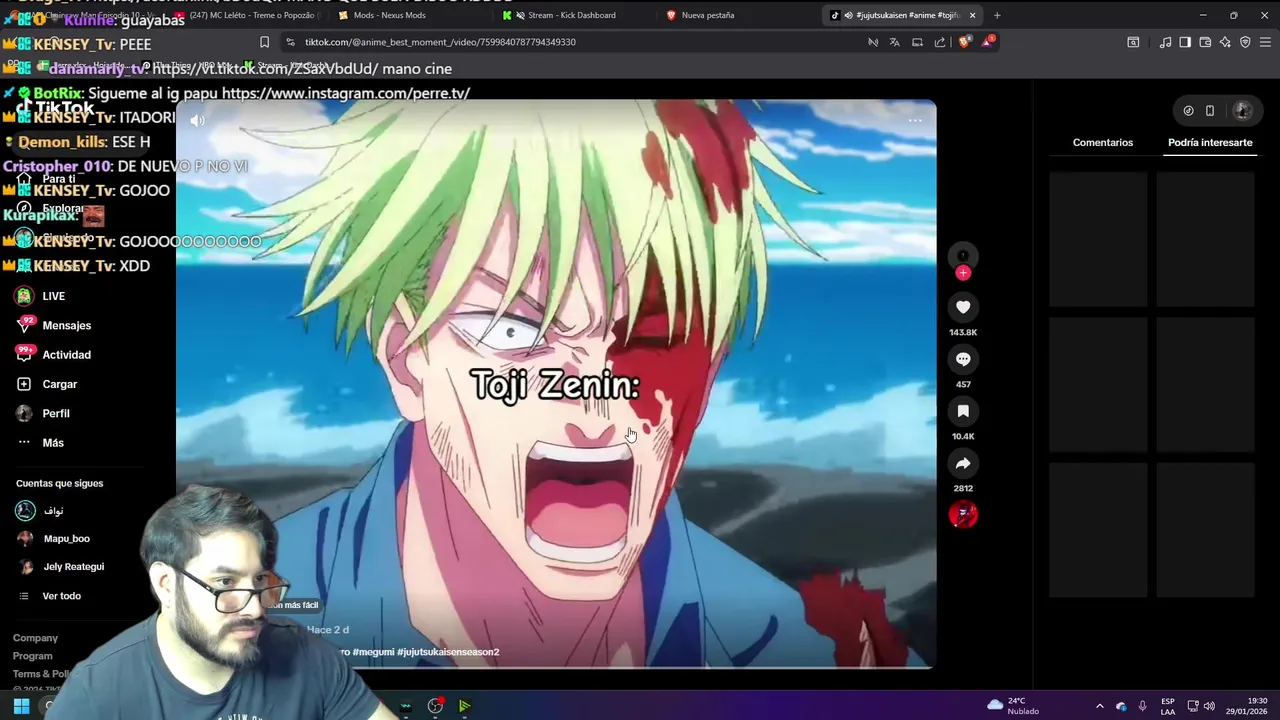Open Brave VPN shield icon
This screenshot has width=1280, height=720.
pos(1245,42)
